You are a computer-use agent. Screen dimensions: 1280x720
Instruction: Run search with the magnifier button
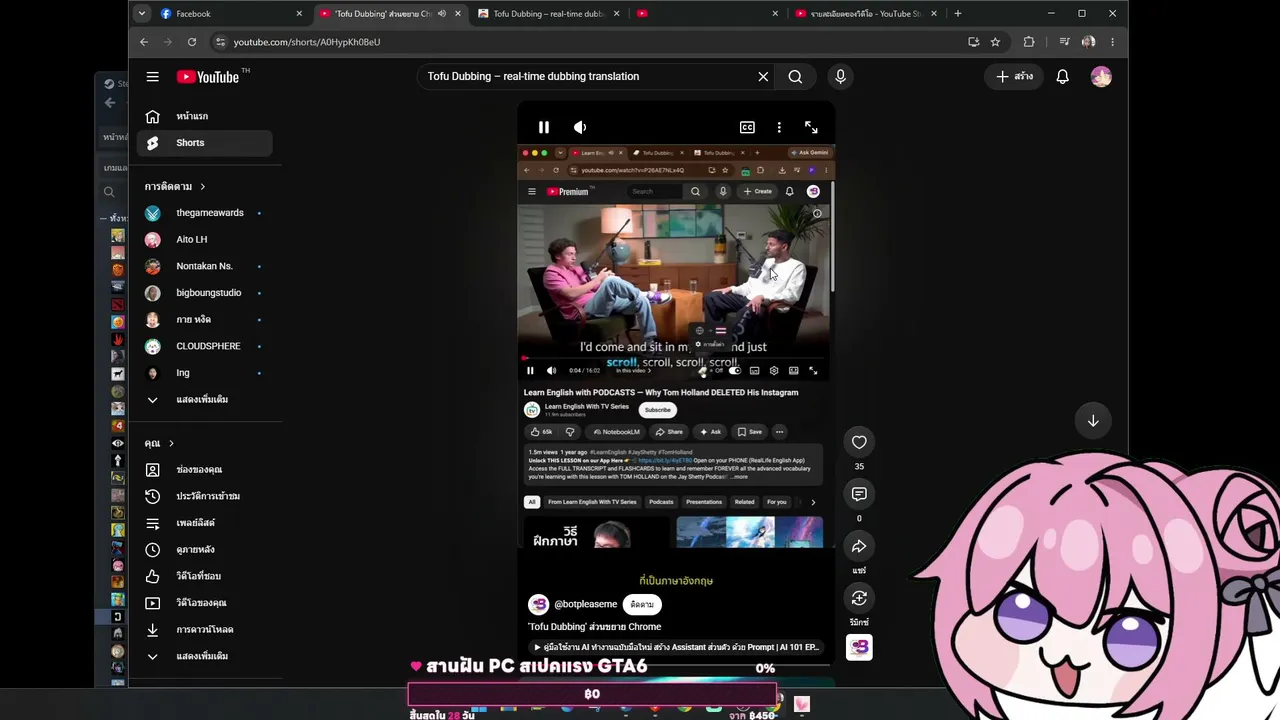[795, 76]
